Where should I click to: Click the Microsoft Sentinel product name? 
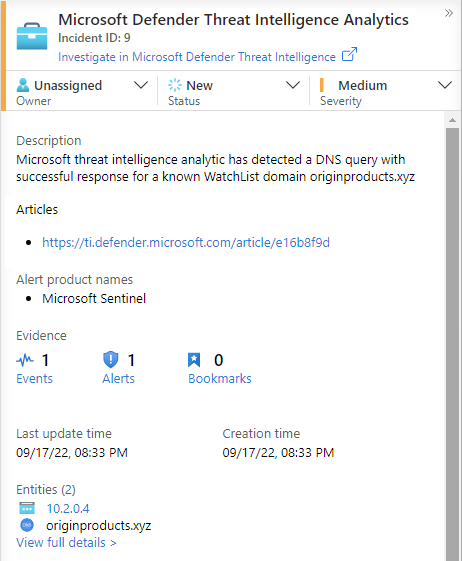click(x=94, y=298)
